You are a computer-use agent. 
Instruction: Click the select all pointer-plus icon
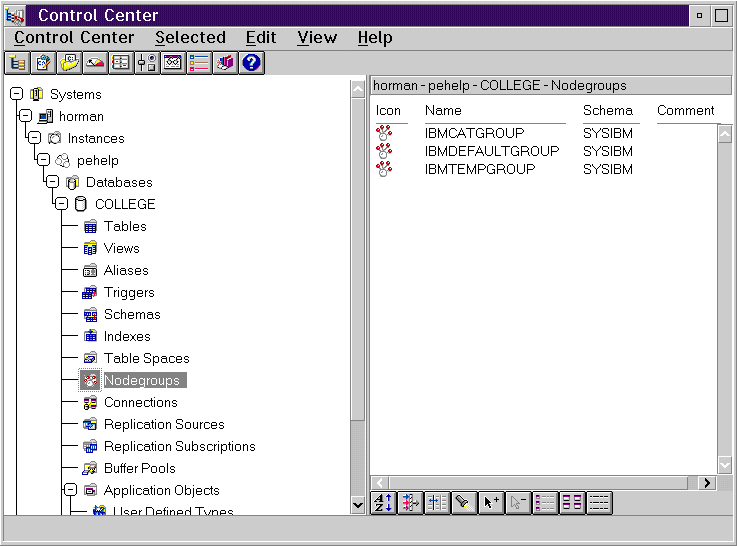[x=491, y=503]
